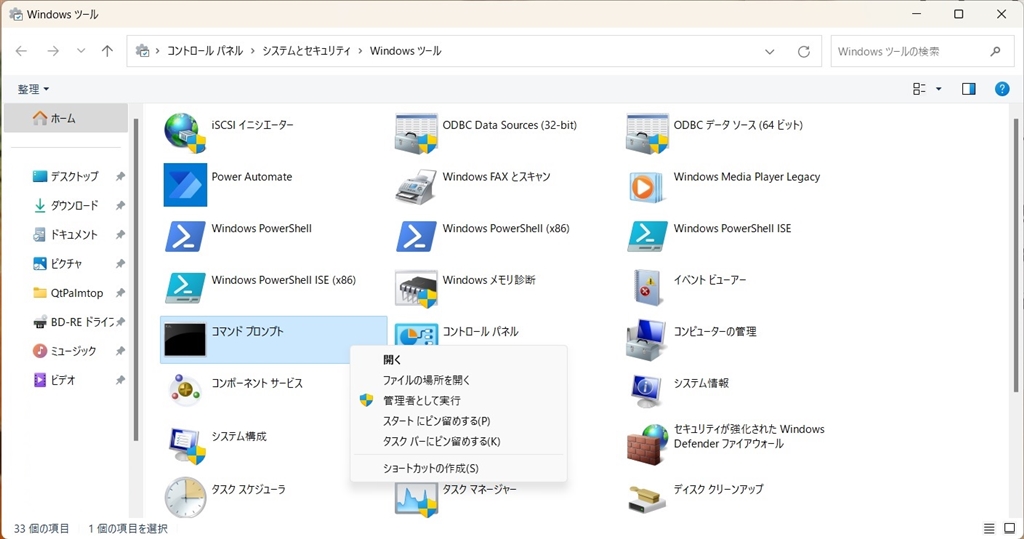Screen dimensions: 1024x539
Task: Select the タスク マネージャー icon
Action: pos(416,500)
